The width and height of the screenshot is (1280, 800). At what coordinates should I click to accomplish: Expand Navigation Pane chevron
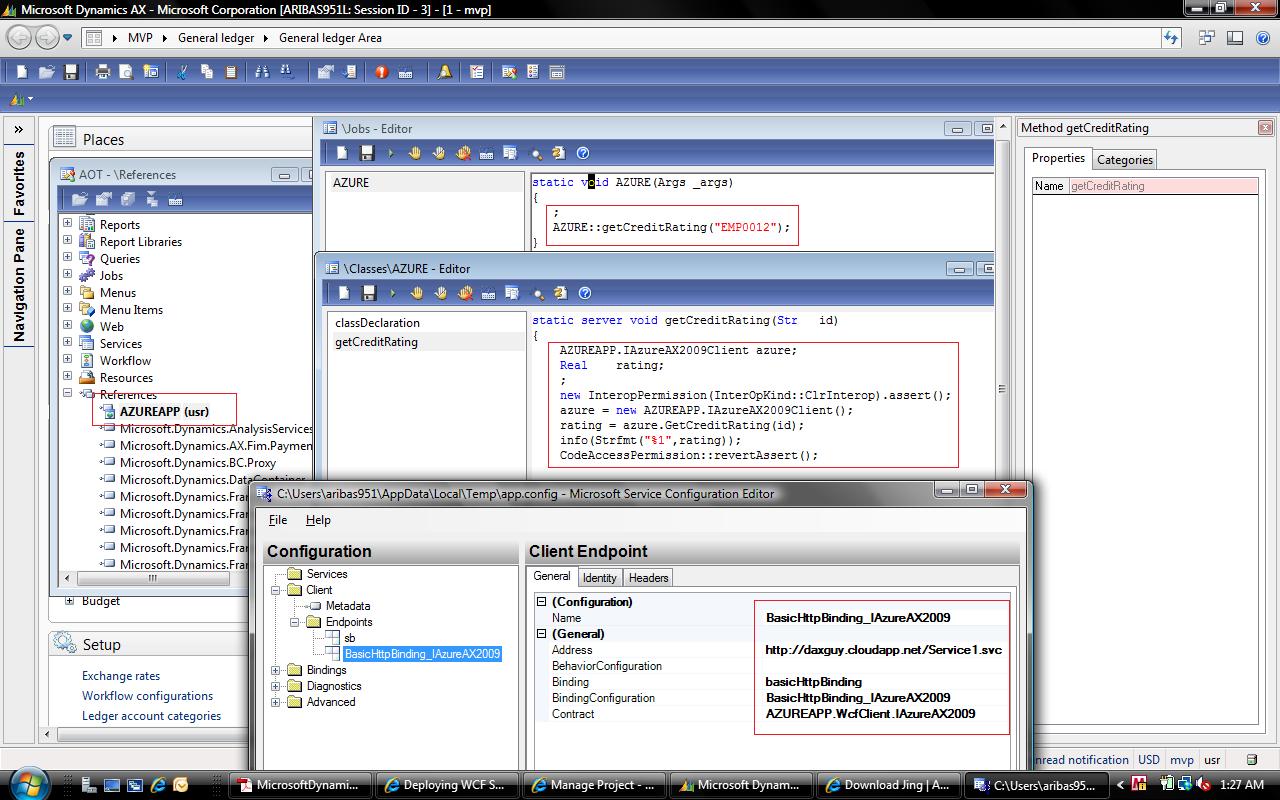[18, 130]
